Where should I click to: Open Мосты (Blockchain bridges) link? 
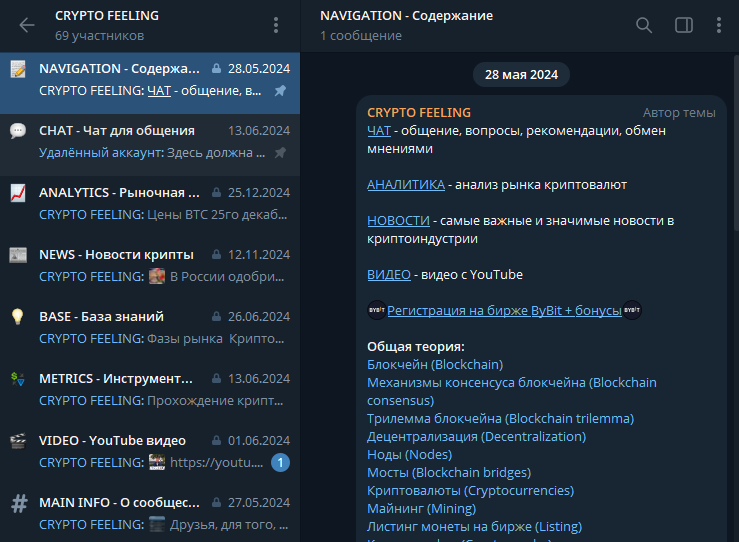449,473
